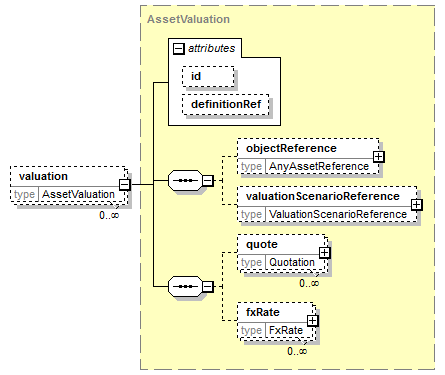Expand the fxRate element
This screenshot has height=375, width=445.
click(x=312, y=321)
